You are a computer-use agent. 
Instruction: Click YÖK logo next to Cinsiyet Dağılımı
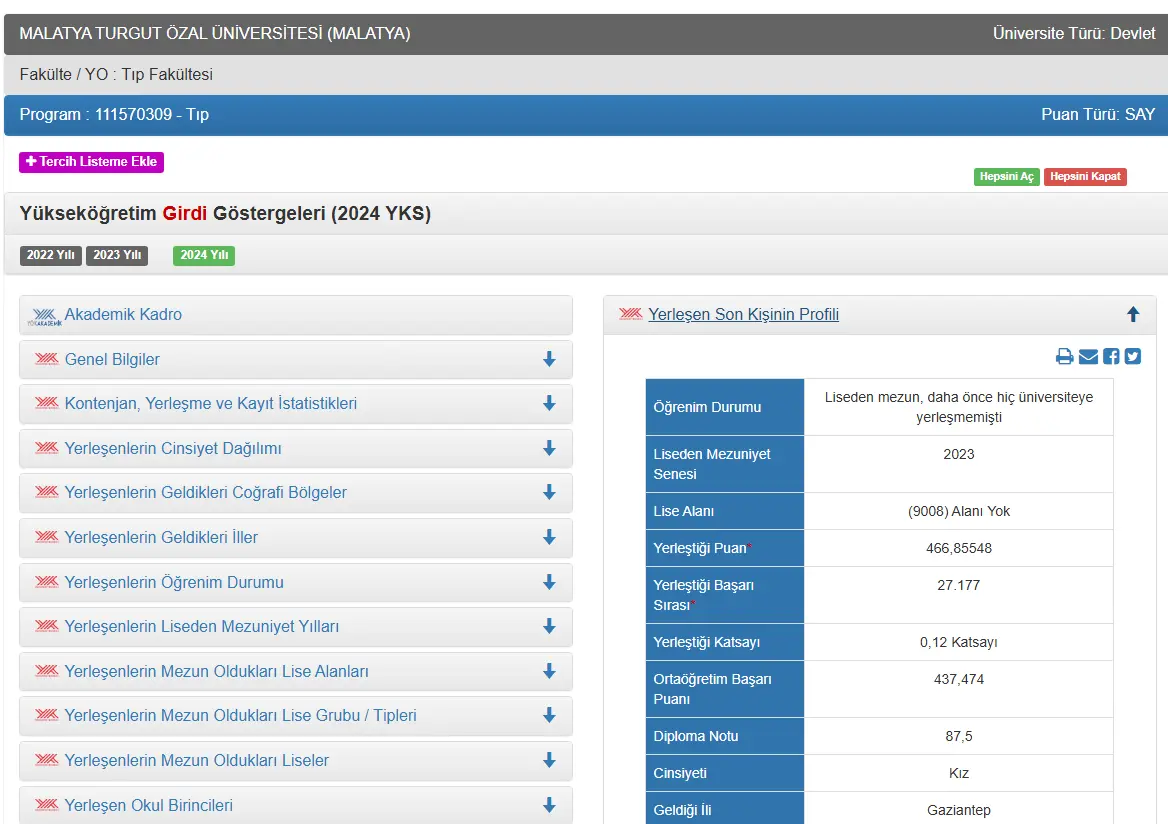(x=46, y=447)
